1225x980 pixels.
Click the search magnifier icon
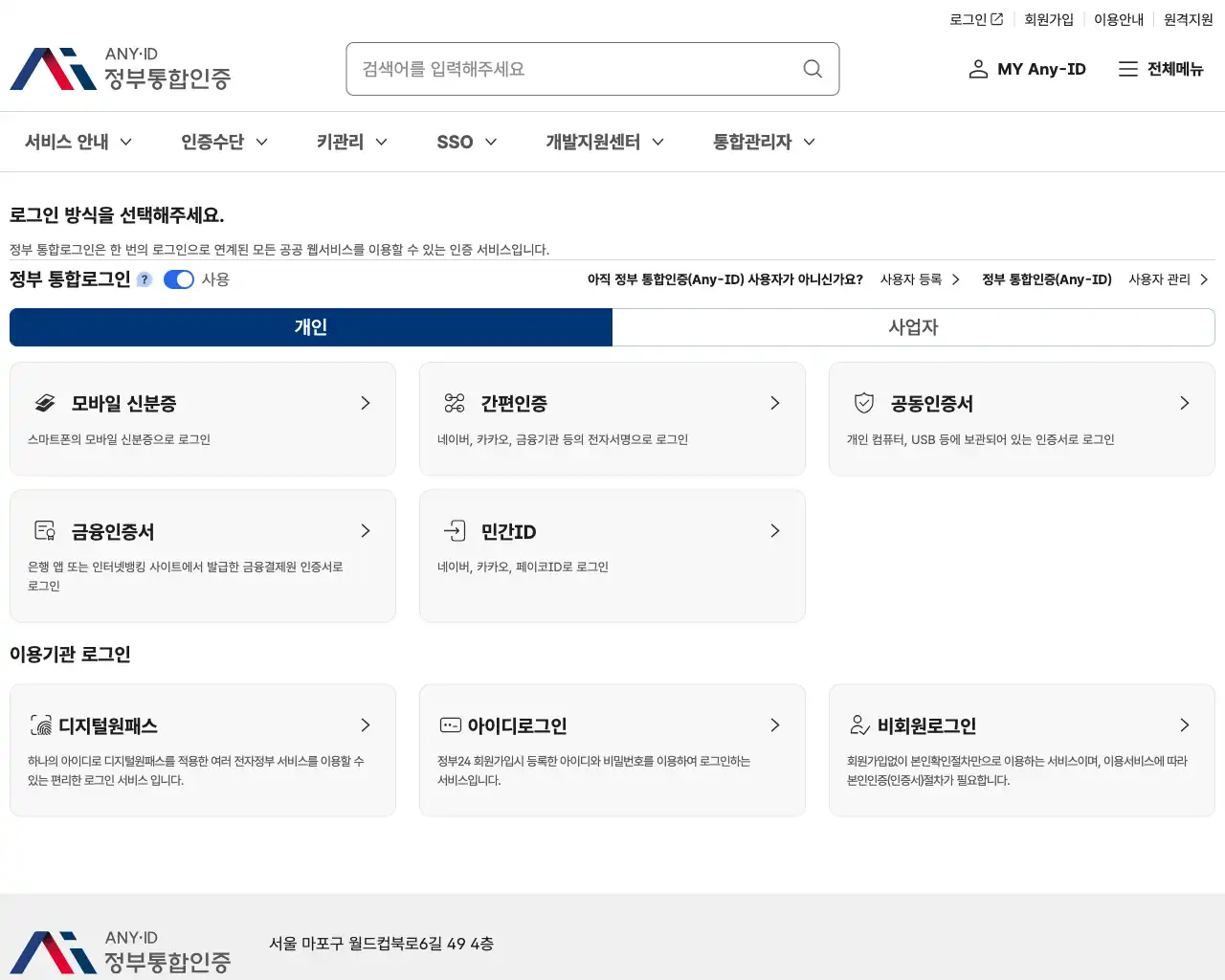813,69
